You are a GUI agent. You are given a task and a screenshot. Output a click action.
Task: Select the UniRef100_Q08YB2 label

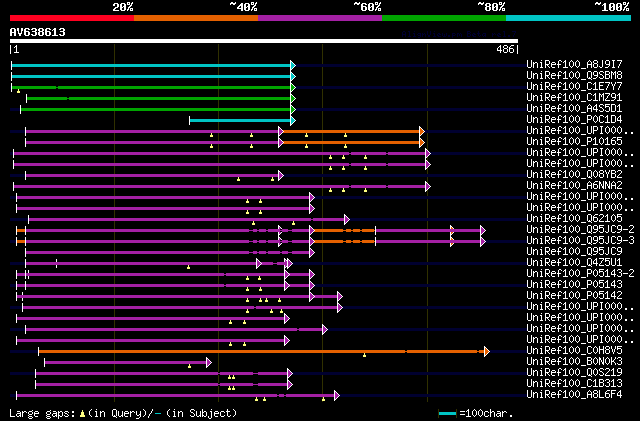click(x=574, y=174)
